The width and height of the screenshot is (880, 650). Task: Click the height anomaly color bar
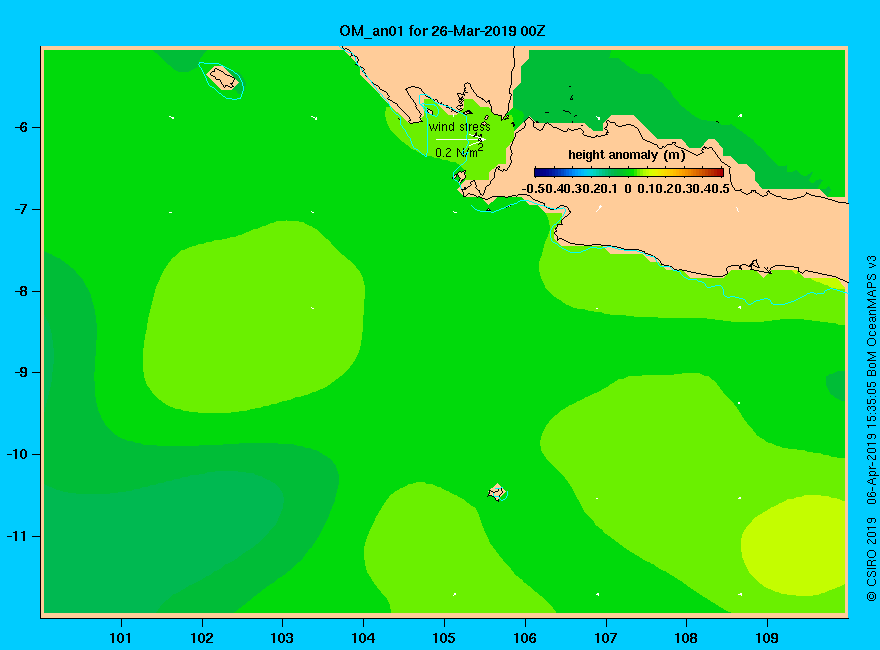[x=629, y=172]
